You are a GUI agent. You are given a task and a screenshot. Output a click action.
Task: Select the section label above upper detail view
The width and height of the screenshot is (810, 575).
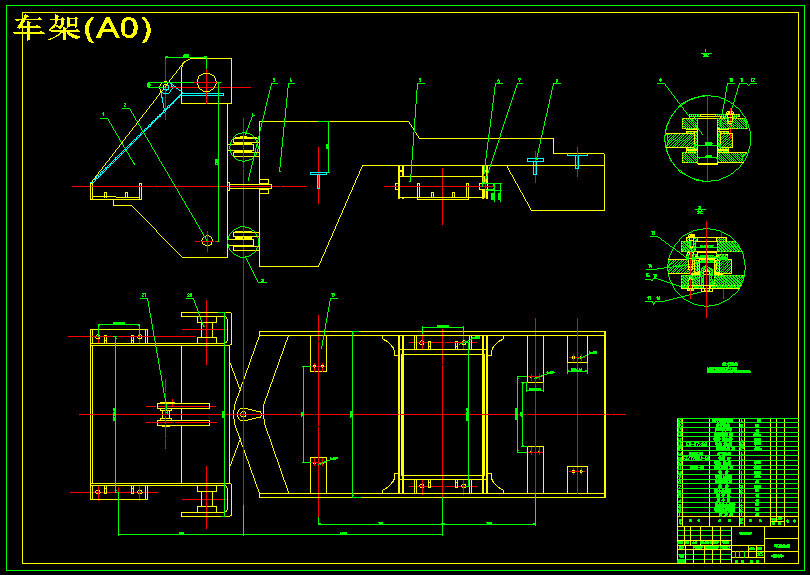(x=706, y=53)
